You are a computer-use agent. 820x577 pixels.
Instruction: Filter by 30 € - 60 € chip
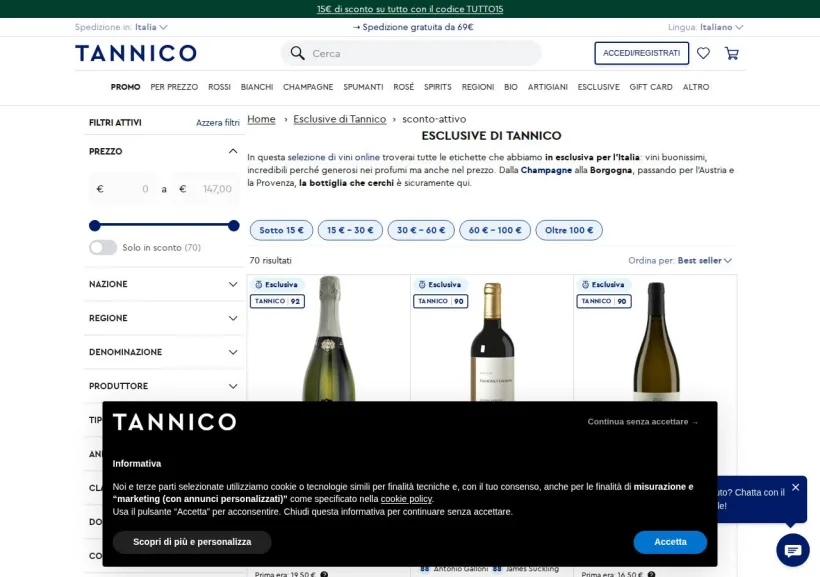[x=421, y=230]
